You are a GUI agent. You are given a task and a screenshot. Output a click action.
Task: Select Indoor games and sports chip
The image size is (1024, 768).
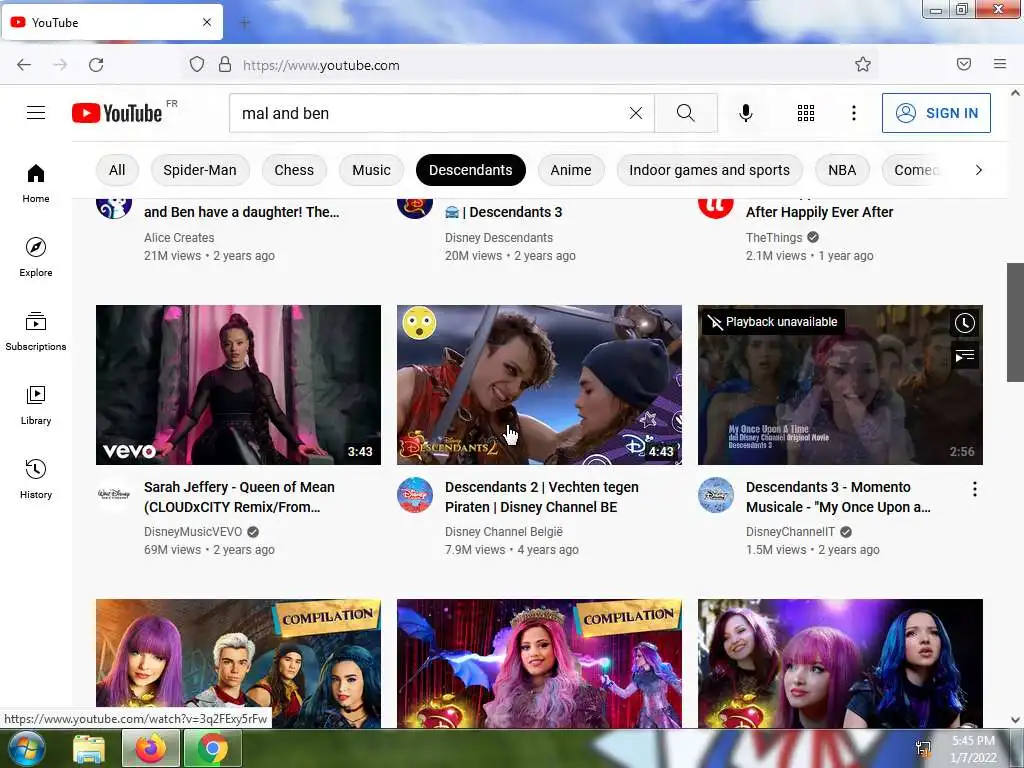click(709, 170)
